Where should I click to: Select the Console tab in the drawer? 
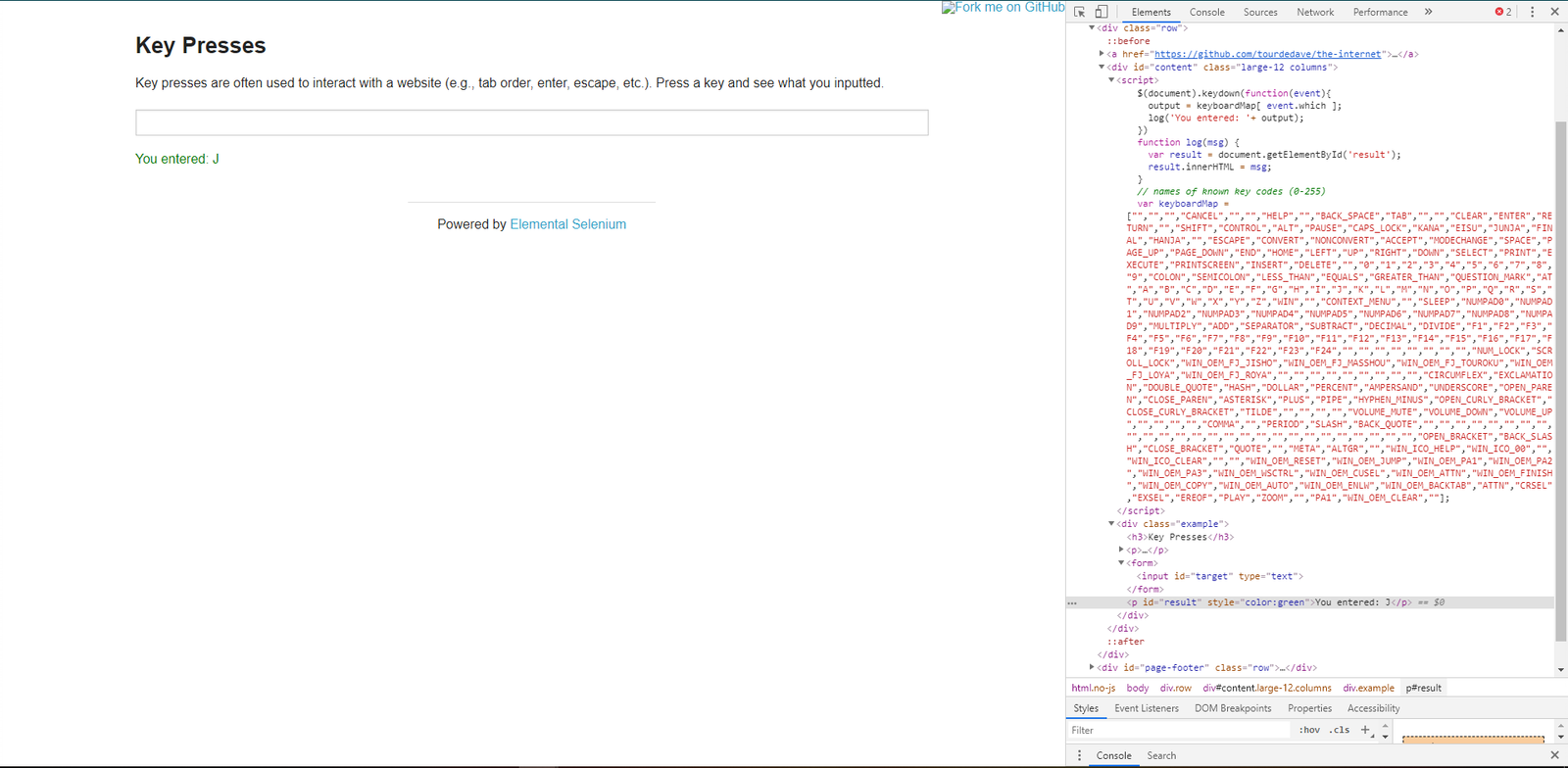pos(1113,755)
